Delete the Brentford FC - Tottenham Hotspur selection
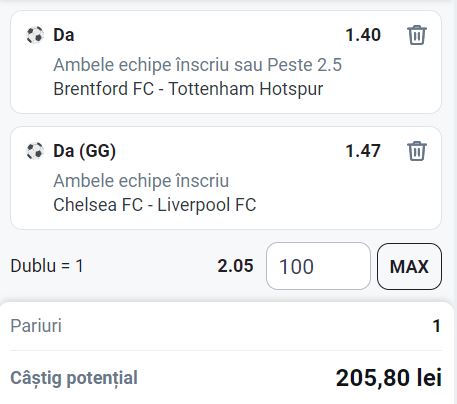This screenshot has height=404, width=457. (417, 35)
